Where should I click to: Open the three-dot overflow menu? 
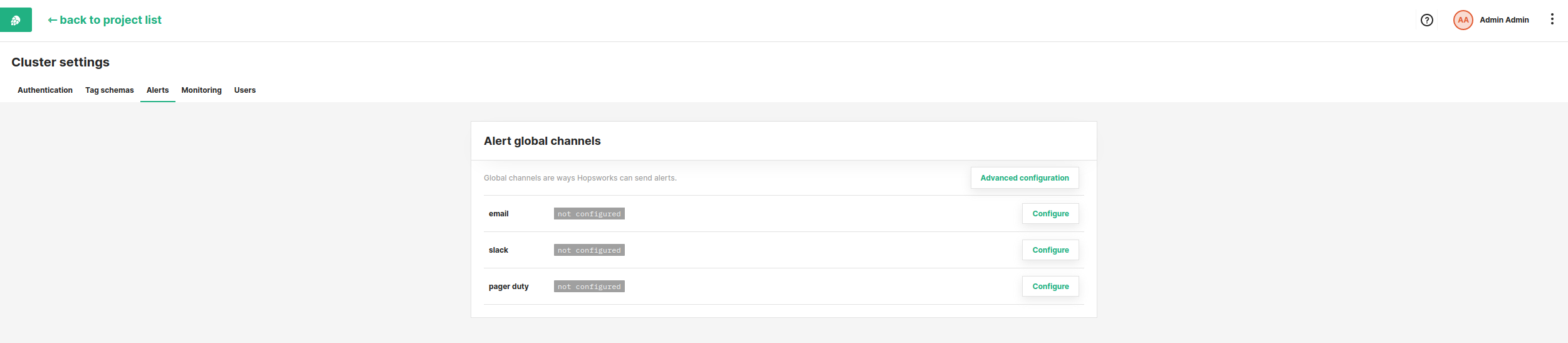(1552, 19)
